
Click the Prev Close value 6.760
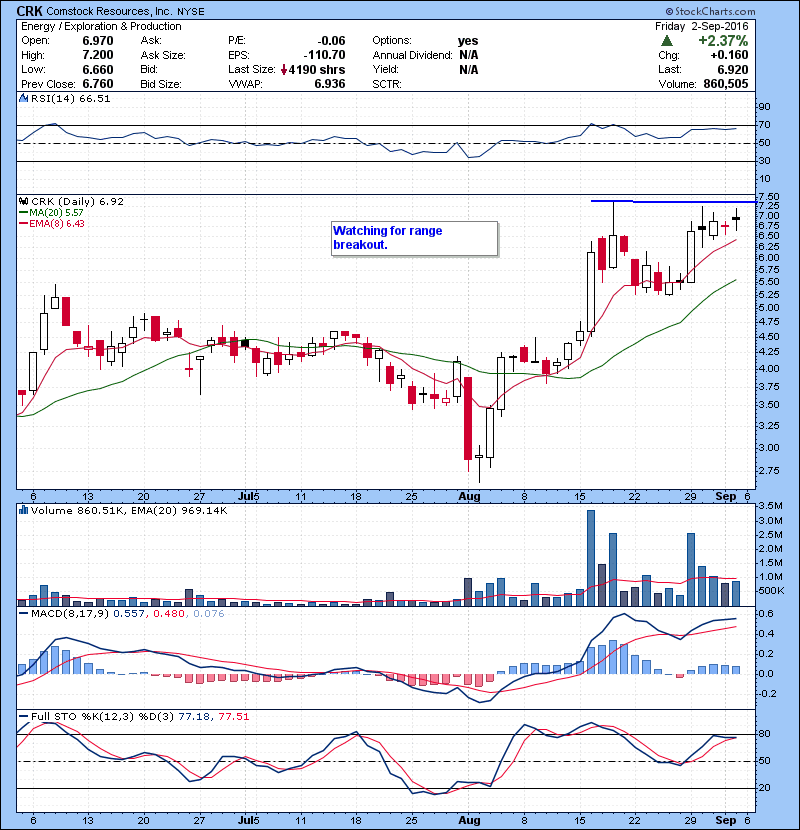(x=98, y=84)
